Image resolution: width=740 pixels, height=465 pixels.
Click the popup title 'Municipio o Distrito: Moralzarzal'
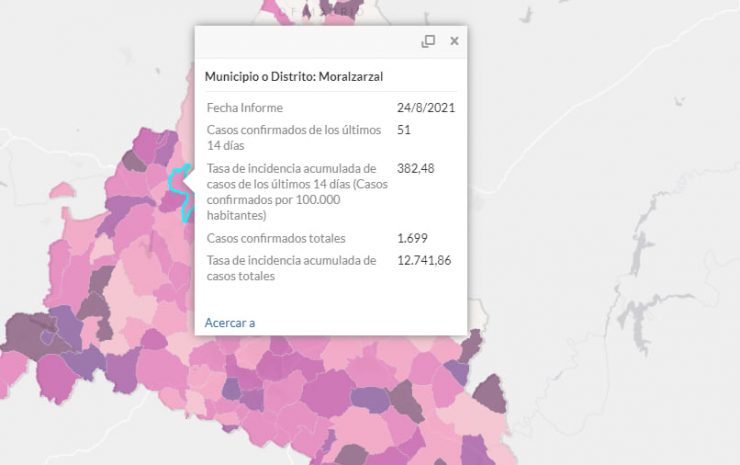point(294,76)
